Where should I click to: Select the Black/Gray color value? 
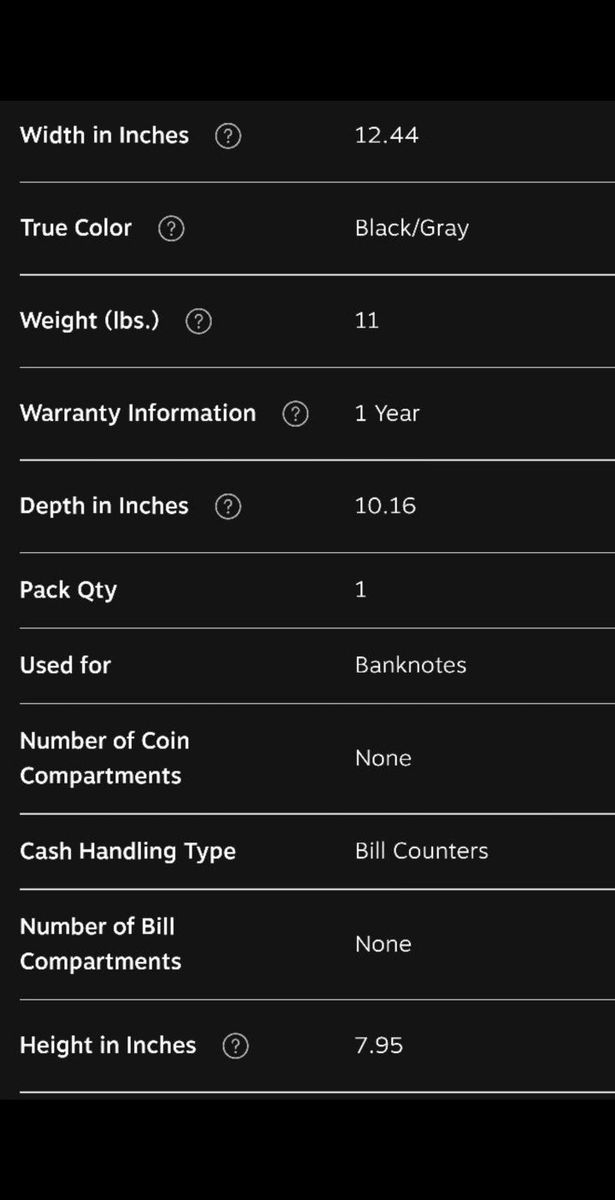(x=411, y=228)
